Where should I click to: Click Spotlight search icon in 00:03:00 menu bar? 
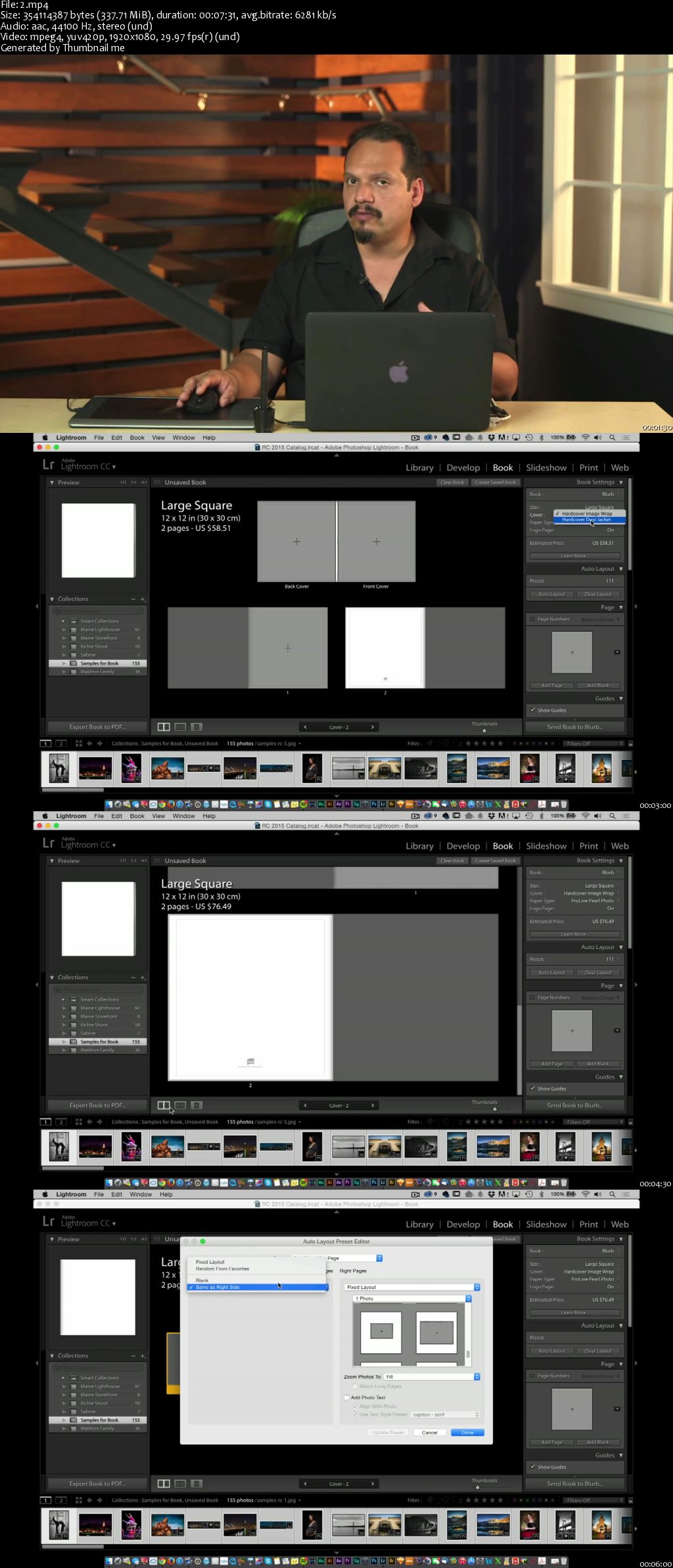613,437
